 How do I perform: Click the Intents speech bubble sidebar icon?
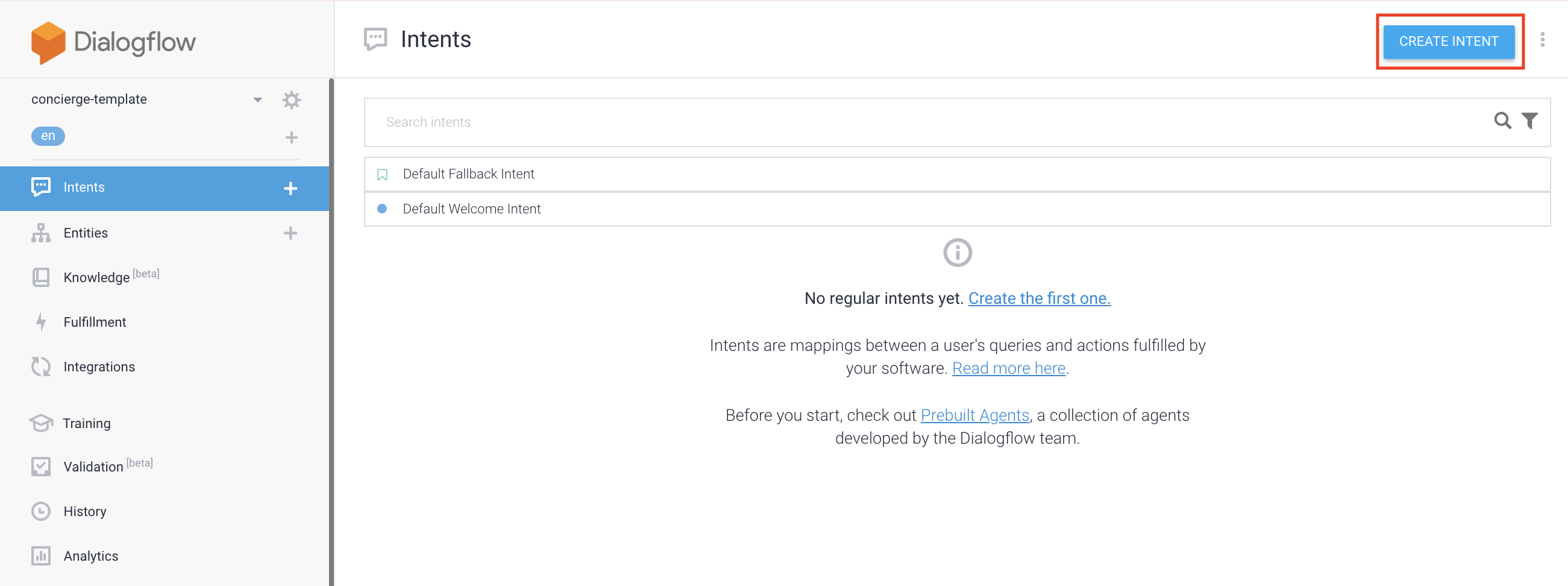coord(41,187)
